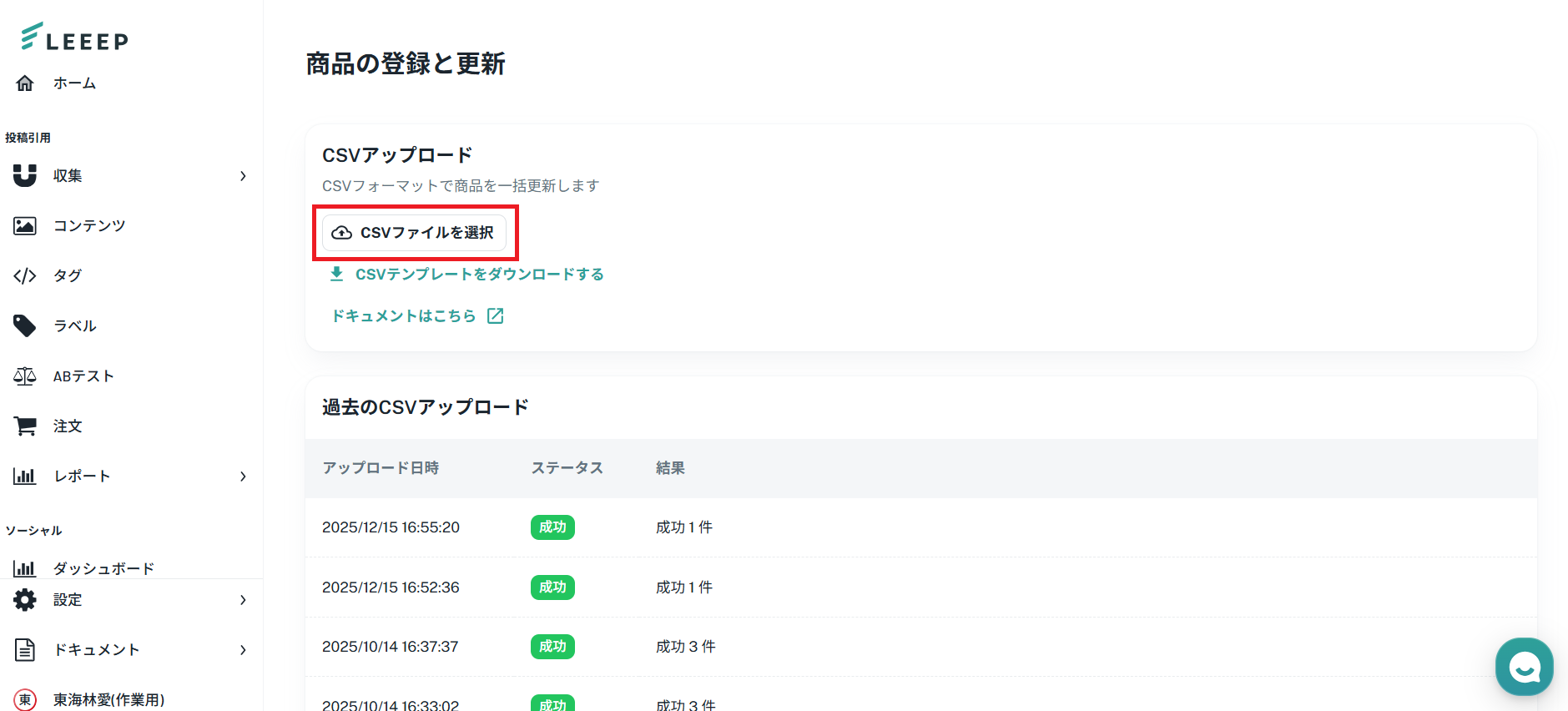Click the CSVフォーマットで商品を一括更新します description
Image resolution: width=1568 pixels, height=711 pixels.
click(x=461, y=186)
